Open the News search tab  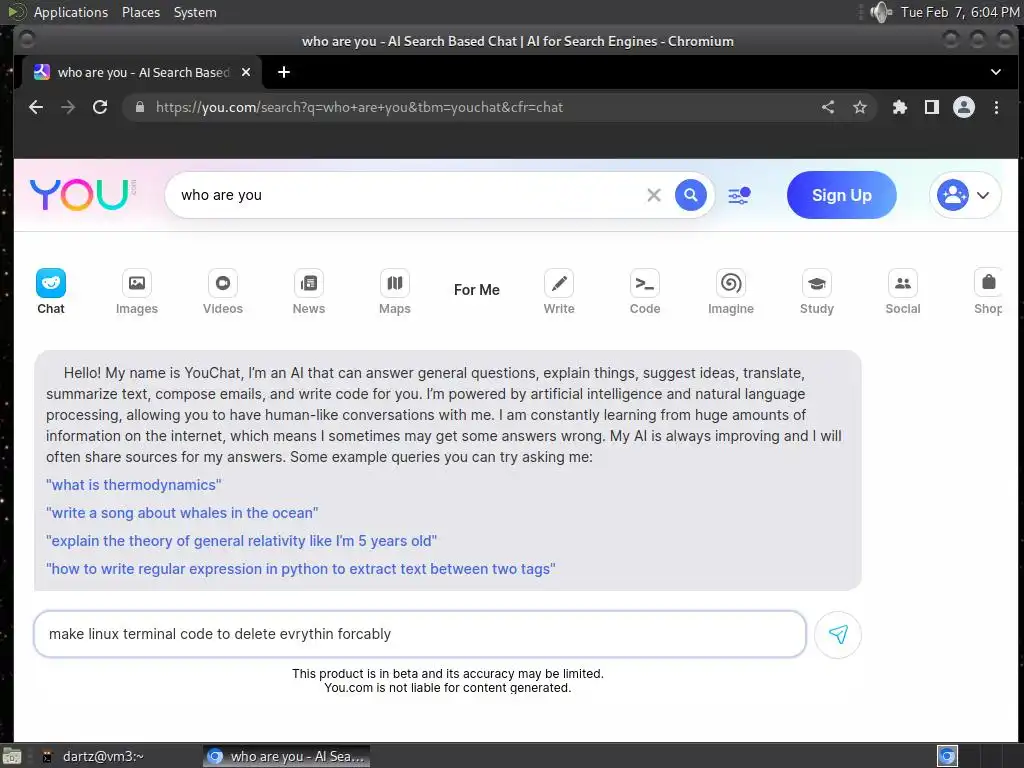[309, 292]
